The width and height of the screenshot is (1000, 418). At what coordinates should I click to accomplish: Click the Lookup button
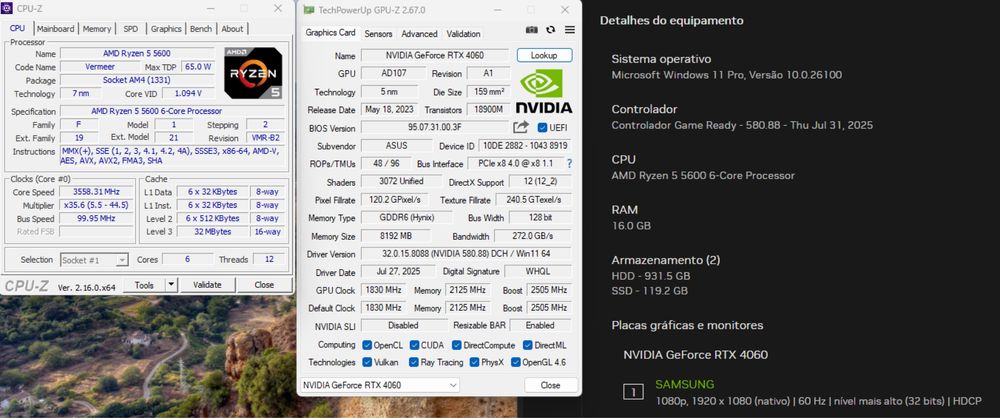544,56
